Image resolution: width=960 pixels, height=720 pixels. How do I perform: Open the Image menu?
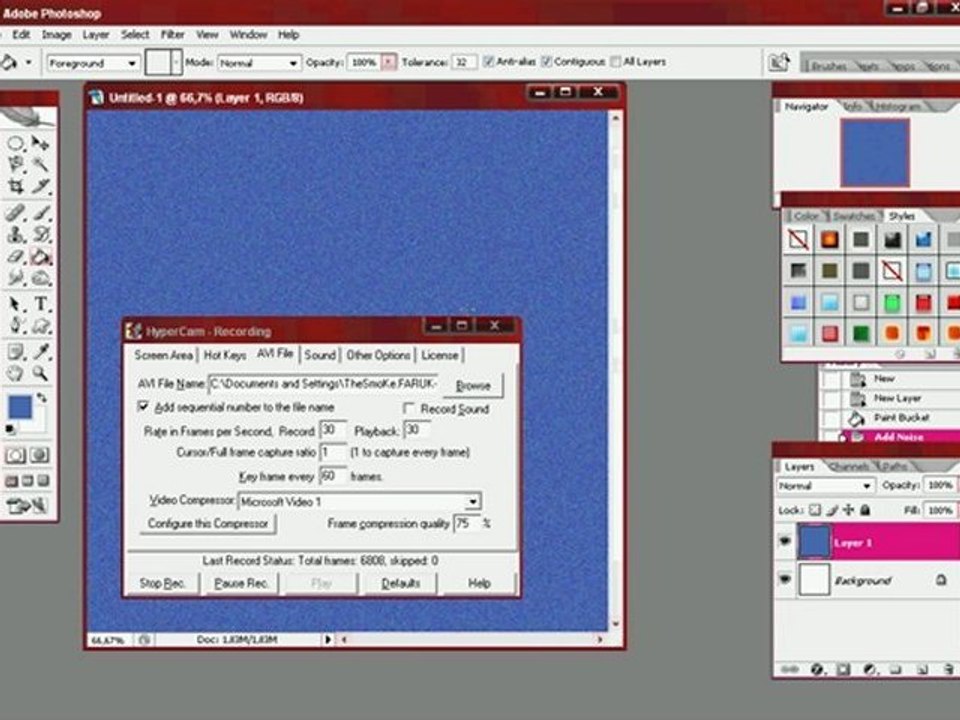pos(56,34)
